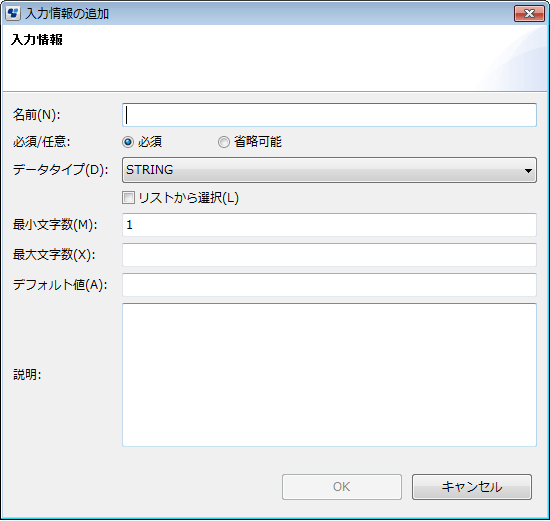Click the 最小文字数(M) field
The height and width of the screenshot is (521, 550).
[x=329, y=225]
